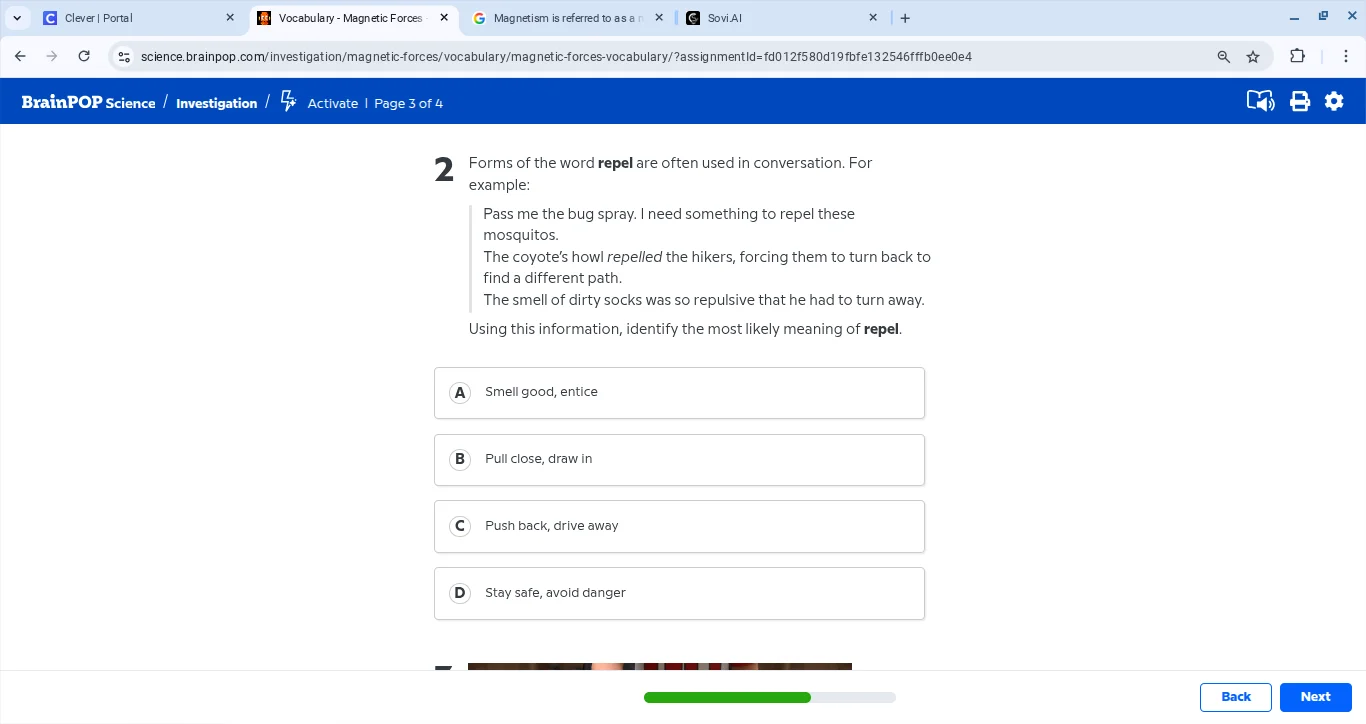Click the zoom magnifier icon in address bar

click(x=1223, y=57)
